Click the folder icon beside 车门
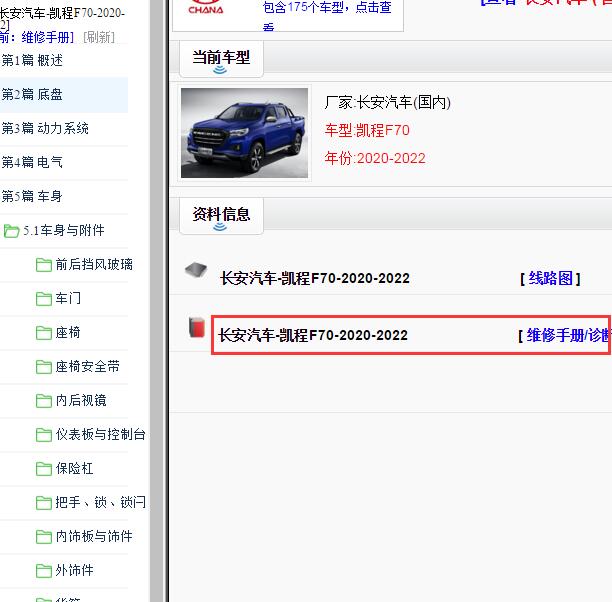The image size is (612, 602). tap(43, 299)
